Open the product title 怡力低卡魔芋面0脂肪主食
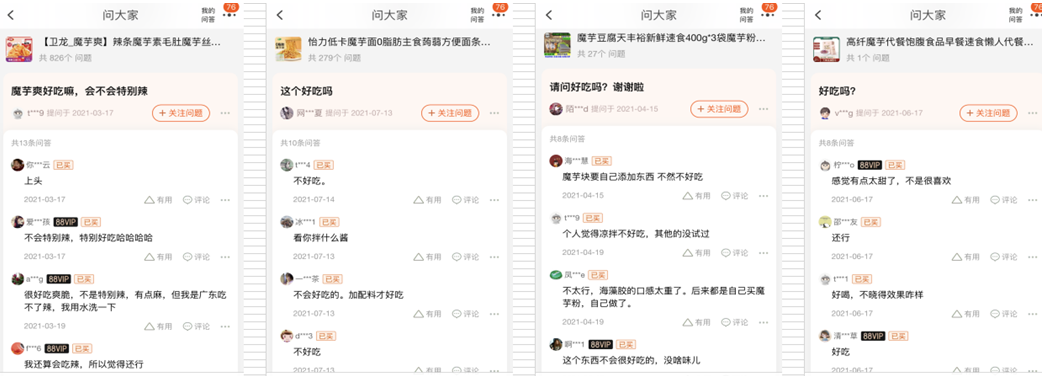The width and height of the screenshot is (1051, 376). click(x=399, y=42)
